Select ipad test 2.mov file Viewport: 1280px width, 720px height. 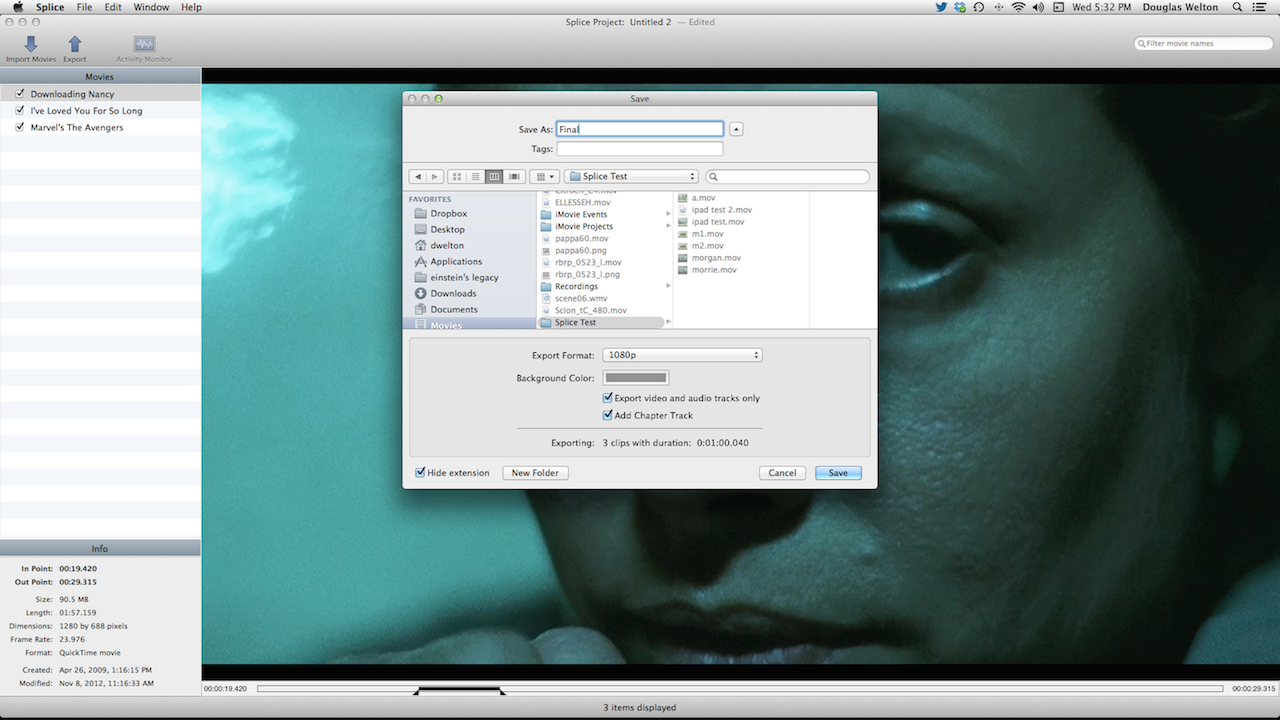(x=722, y=210)
